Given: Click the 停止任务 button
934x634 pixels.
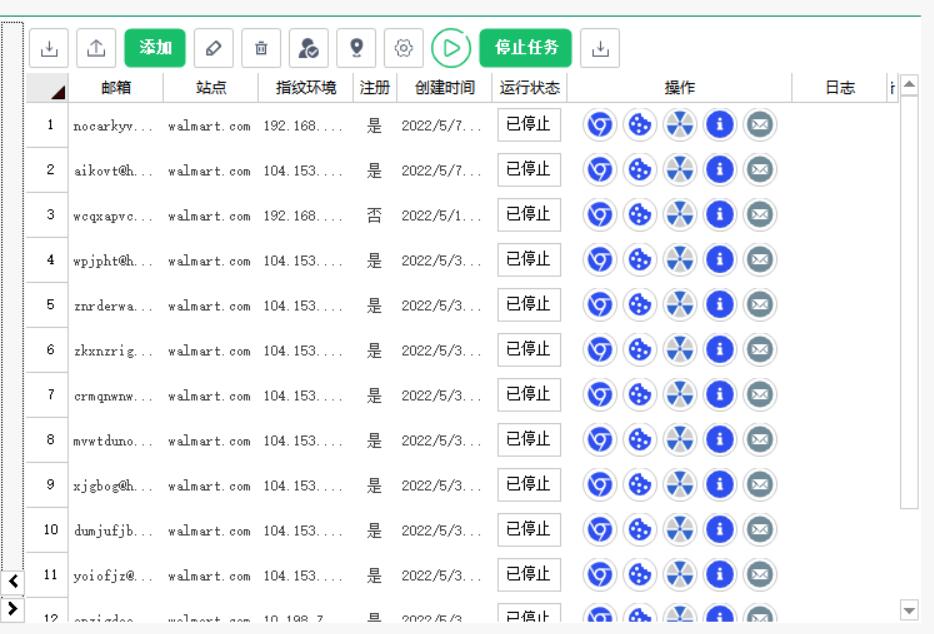Looking at the screenshot, I should tap(525, 48).
